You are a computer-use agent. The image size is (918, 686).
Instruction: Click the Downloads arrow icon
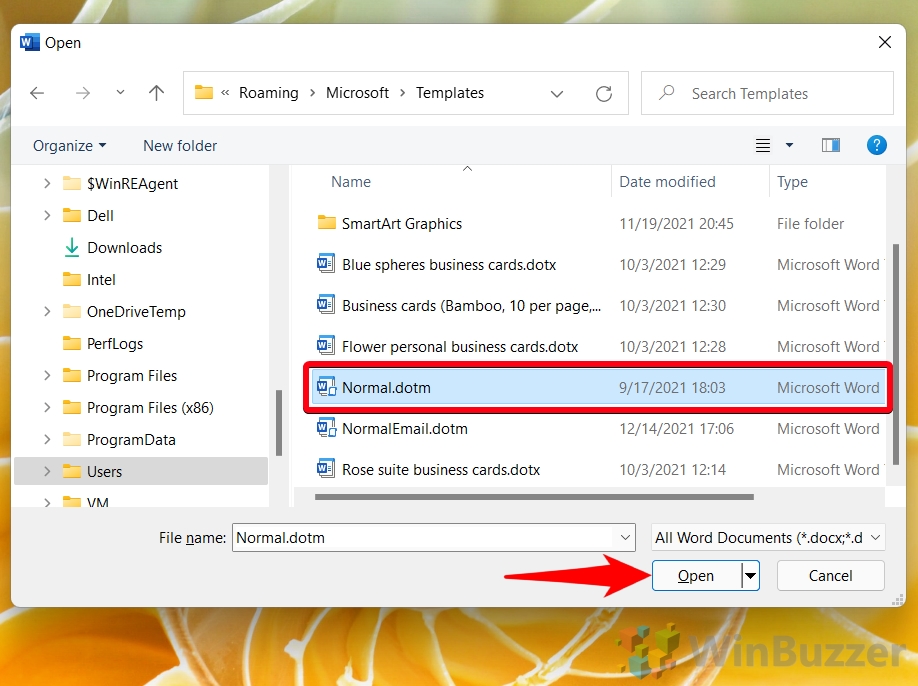click(71, 247)
